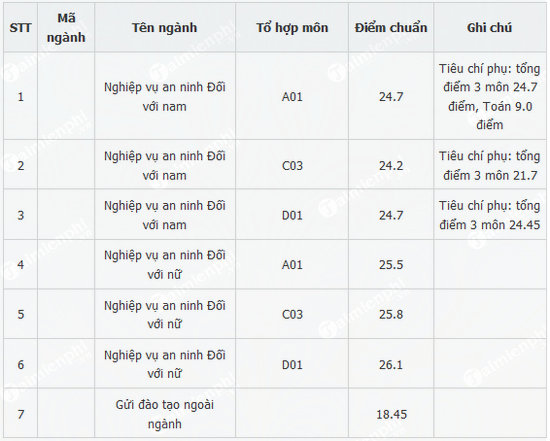Select the Mã ngành header cell
Screen dimensions: 550x441
pos(66,27)
